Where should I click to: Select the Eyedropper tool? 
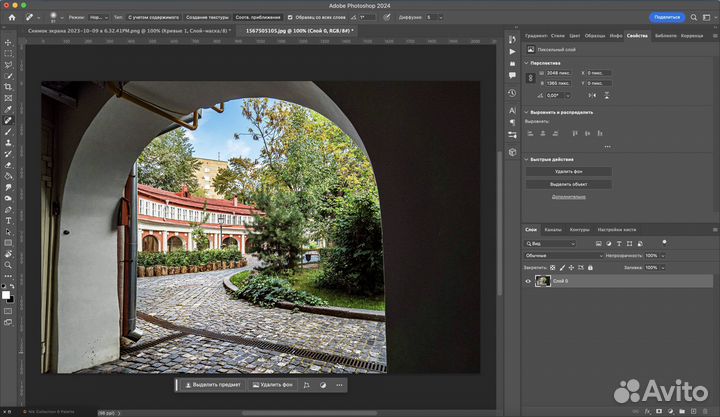[x=8, y=109]
